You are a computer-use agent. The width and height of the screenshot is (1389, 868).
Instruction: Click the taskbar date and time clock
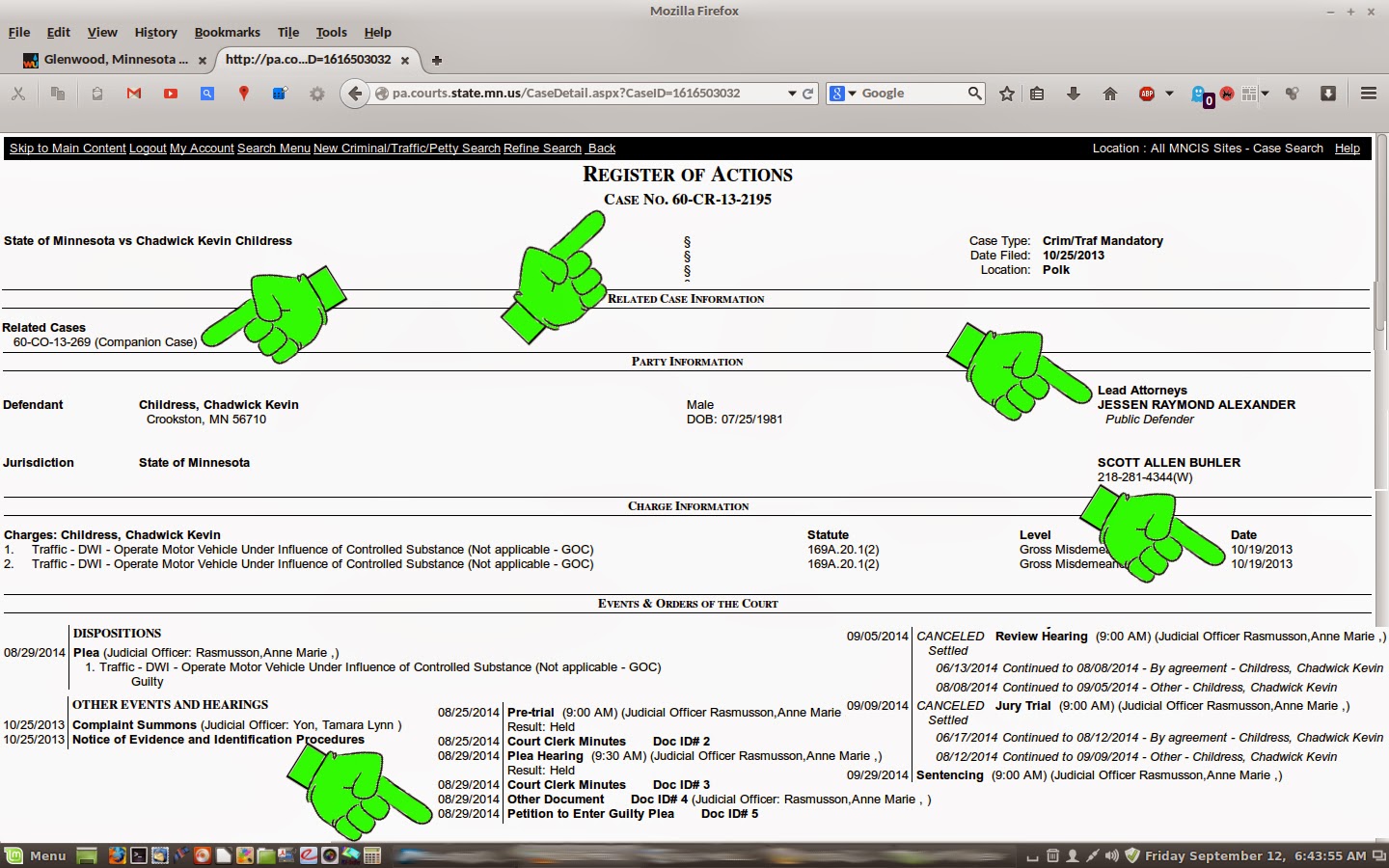point(1255,855)
